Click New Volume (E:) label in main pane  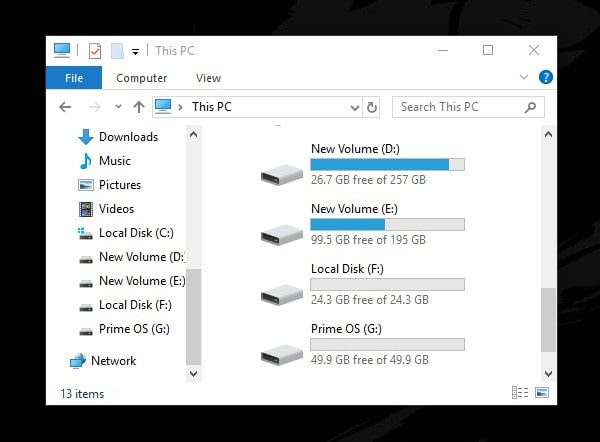point(354,209)
